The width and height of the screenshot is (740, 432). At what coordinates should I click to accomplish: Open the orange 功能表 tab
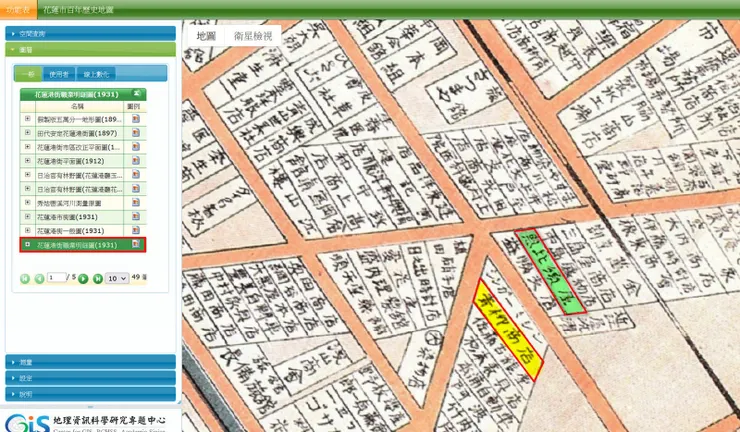(18, 10)
